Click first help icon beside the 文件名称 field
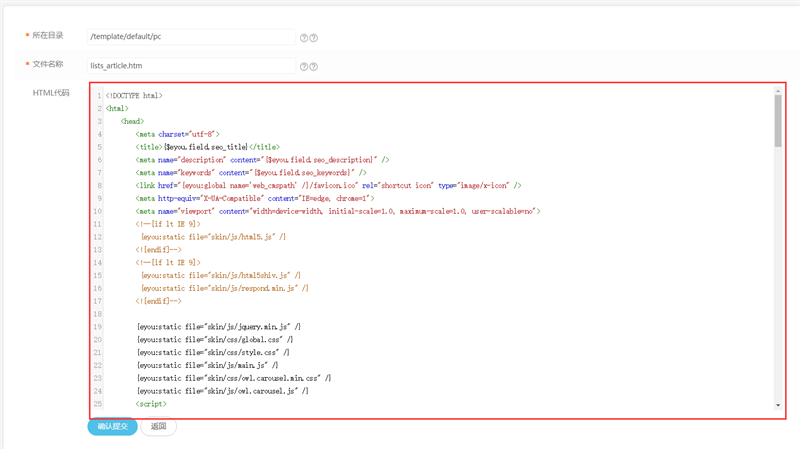Screen dimensions: 800x449 click(x=304, y=67)
